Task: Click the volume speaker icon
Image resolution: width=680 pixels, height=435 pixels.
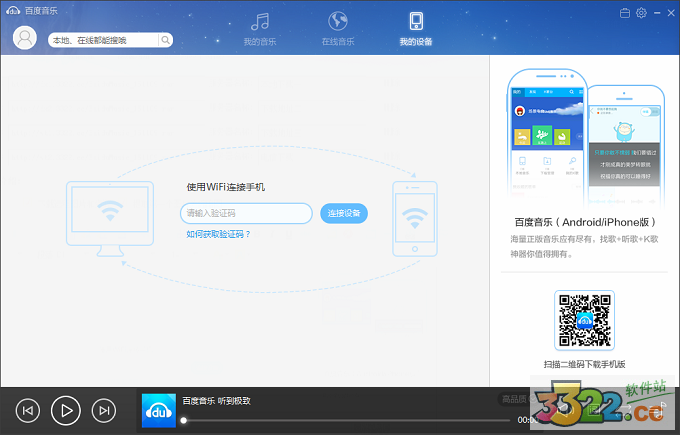Action: (564, 409)
